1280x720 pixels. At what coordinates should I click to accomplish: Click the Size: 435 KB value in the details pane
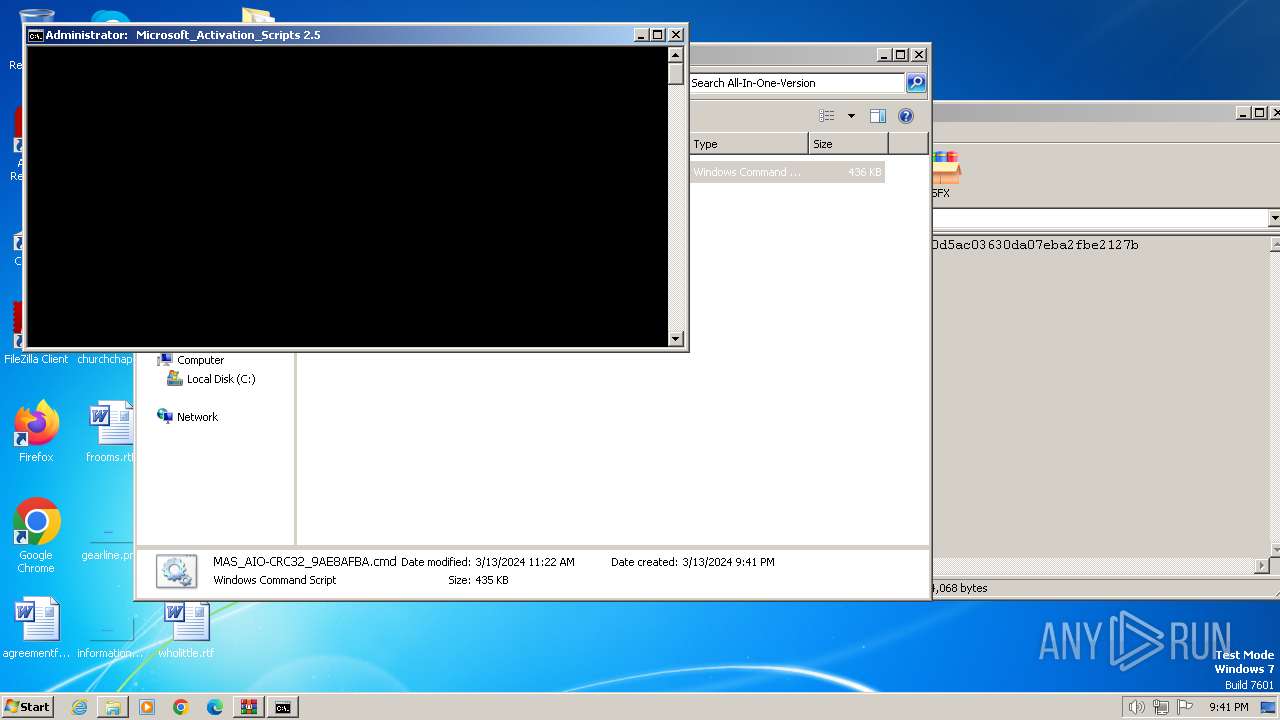click(x=478, y=580)
